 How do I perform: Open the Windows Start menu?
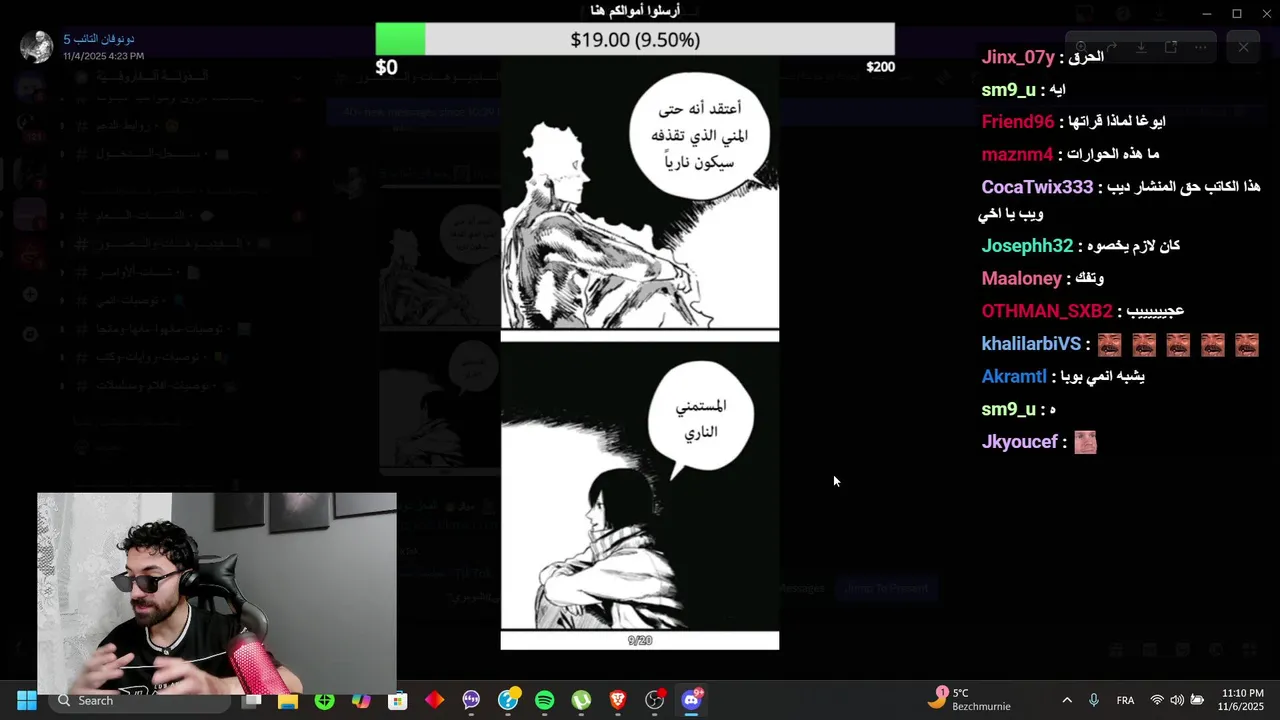27,700
